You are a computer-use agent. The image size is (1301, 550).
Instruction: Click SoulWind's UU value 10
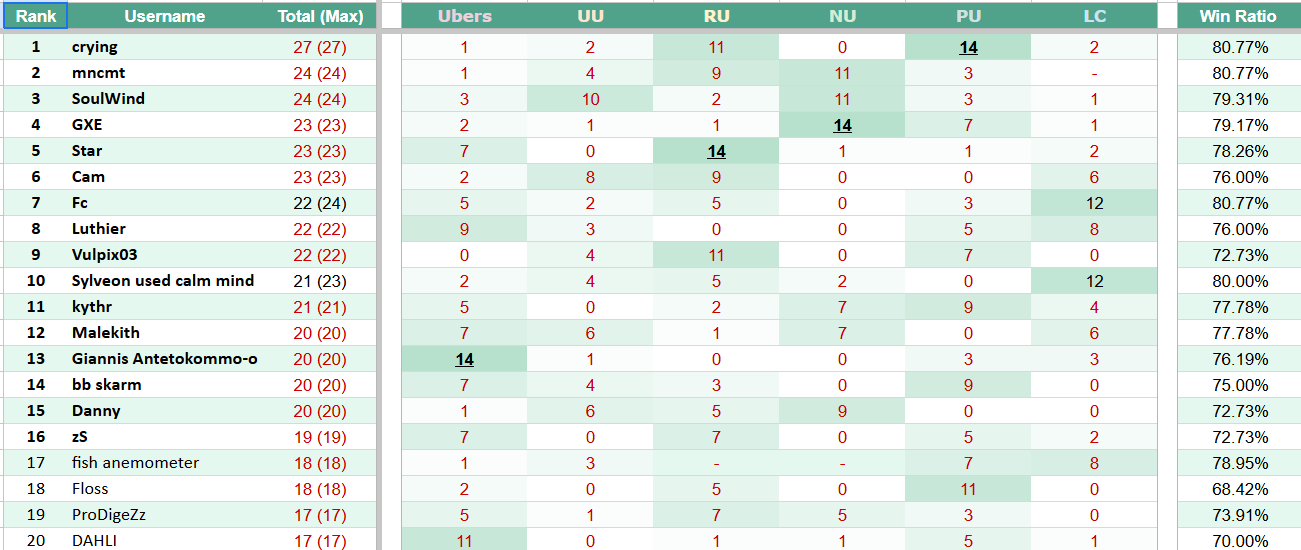590,99
